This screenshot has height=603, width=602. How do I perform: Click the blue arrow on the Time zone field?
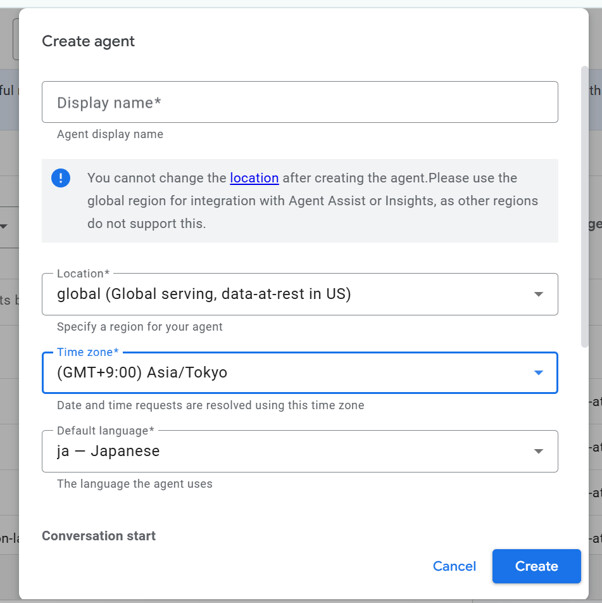click(x=538, y=373)
